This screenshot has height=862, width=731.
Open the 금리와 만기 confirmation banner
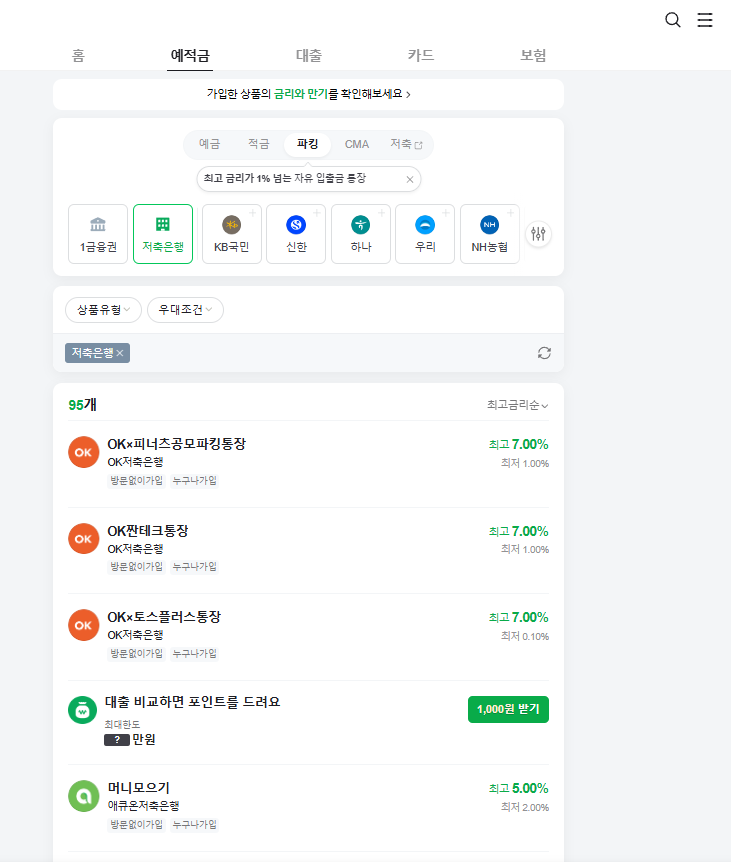click(x=308, y=94)
